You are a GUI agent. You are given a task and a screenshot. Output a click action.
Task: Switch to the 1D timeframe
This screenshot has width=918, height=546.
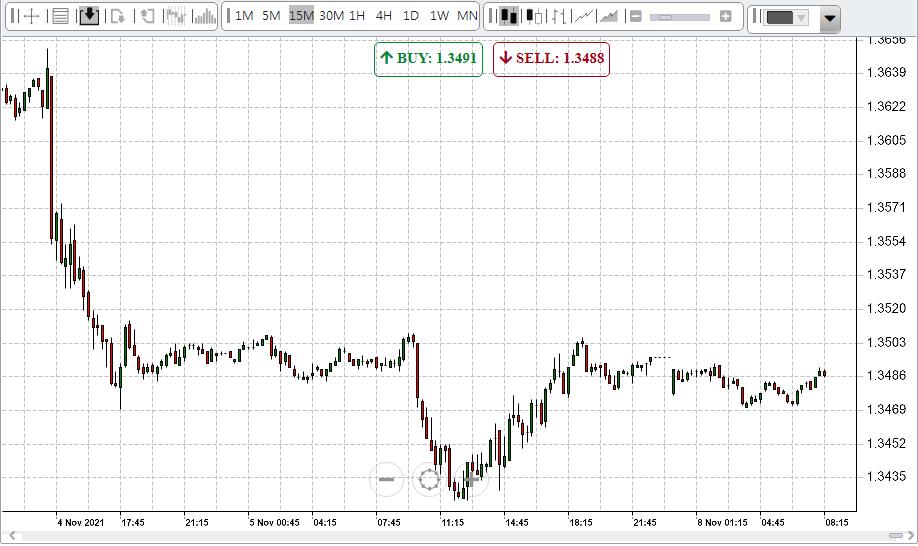click(x=411, y=16)
